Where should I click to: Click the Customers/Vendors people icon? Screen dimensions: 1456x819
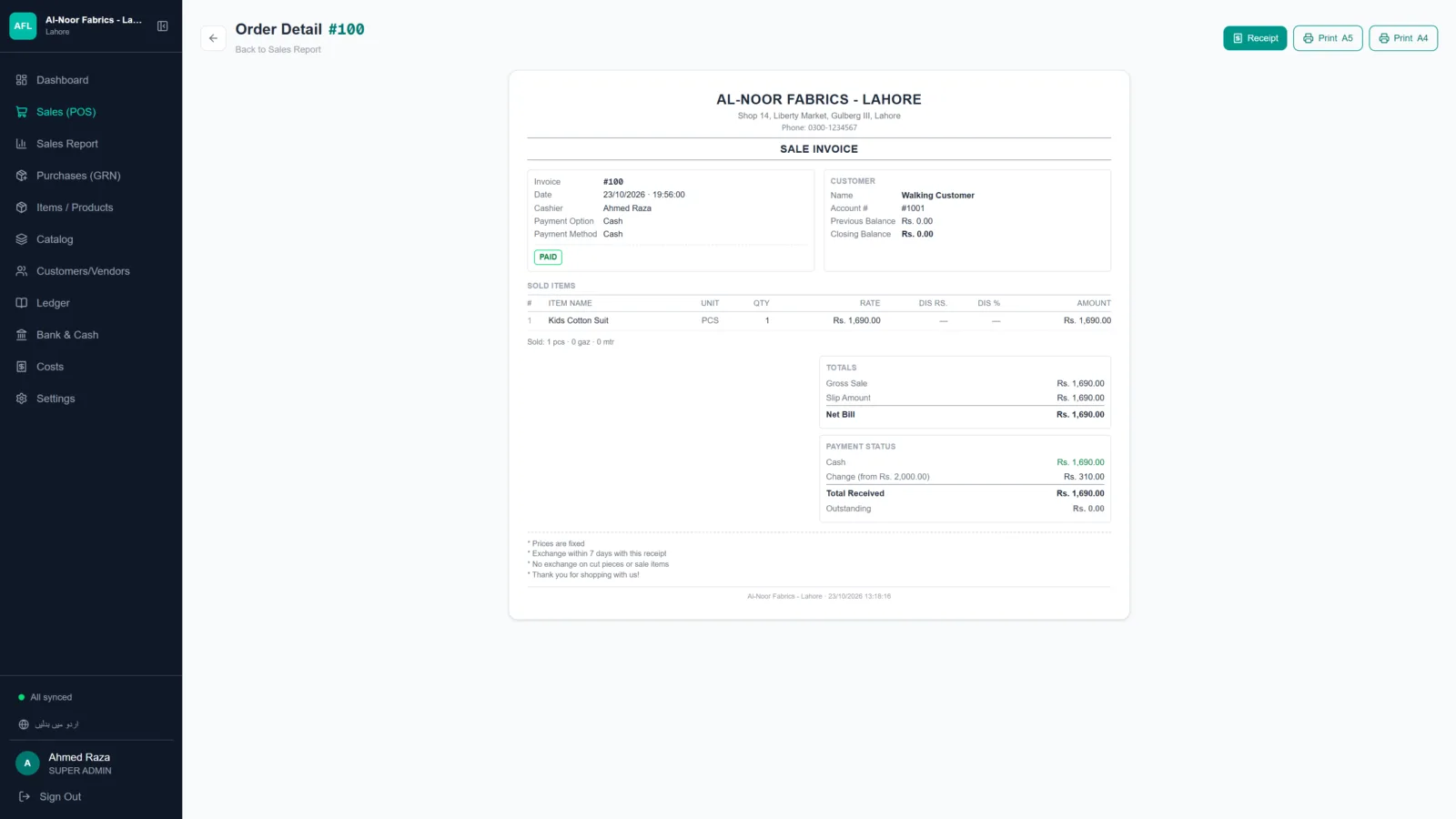click(22, 271)
